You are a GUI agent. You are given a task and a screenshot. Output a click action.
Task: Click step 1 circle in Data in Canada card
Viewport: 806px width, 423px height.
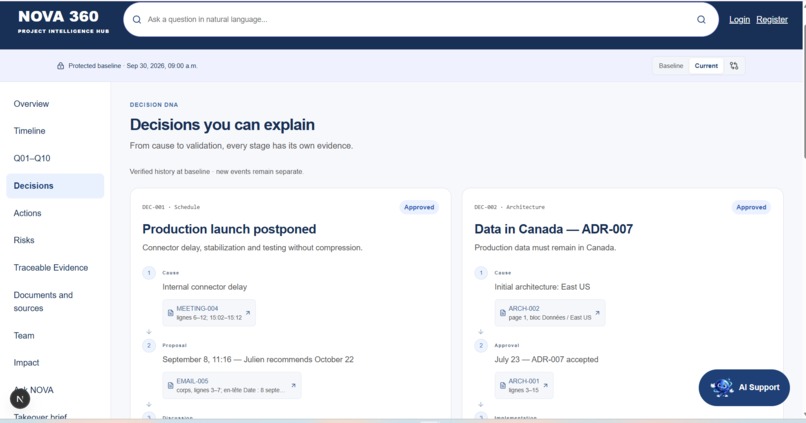(481, 272)
